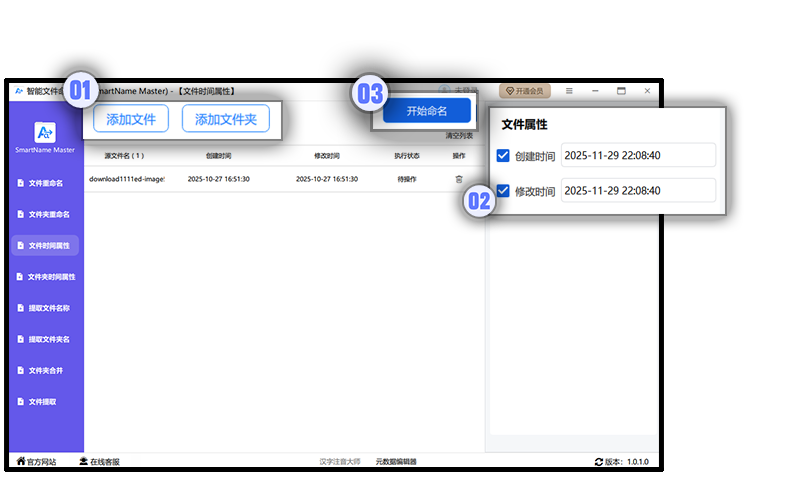Switch to 文件夹时间属性 section

tap(45, 276)
